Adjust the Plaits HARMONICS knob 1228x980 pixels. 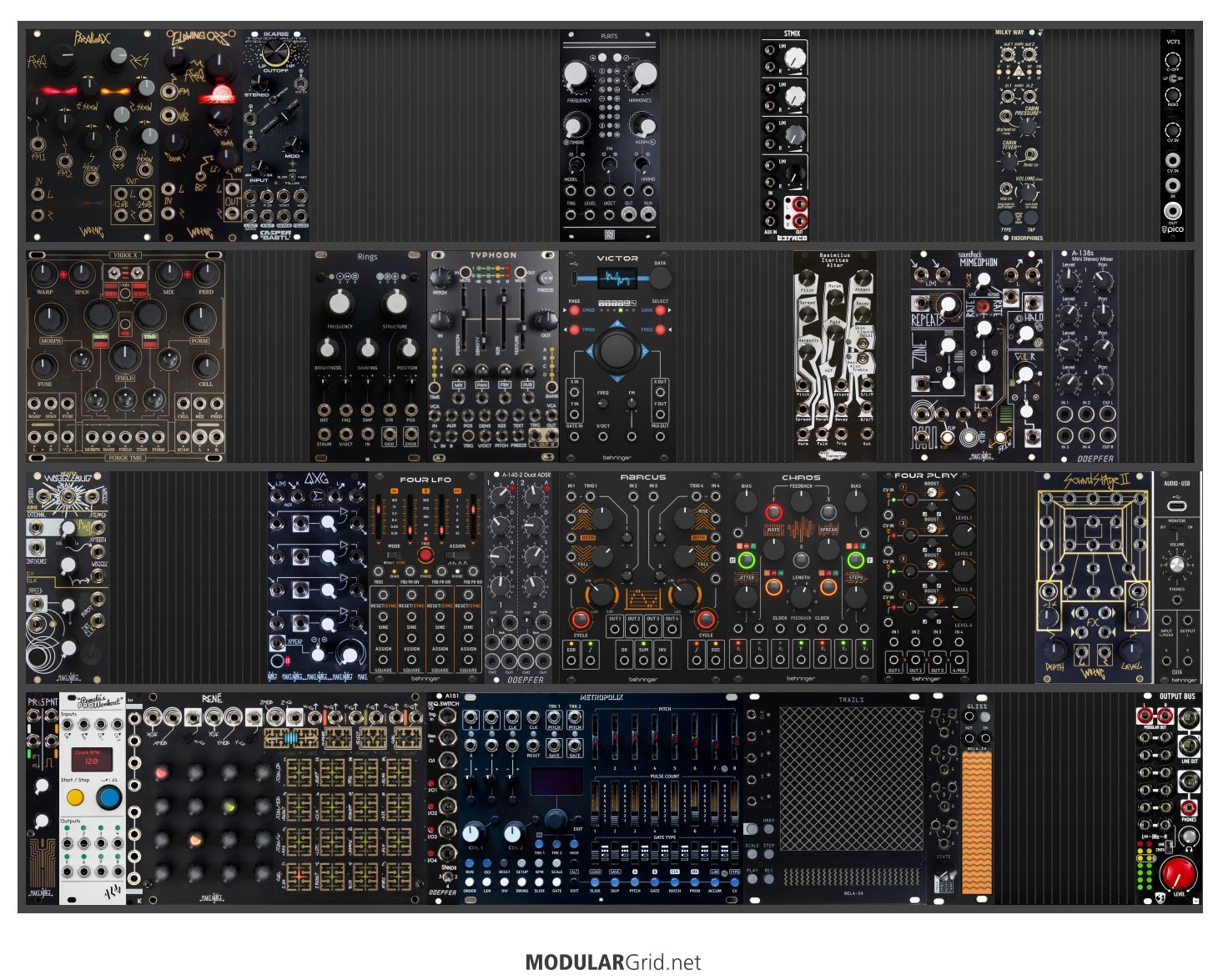coord(642,77)
